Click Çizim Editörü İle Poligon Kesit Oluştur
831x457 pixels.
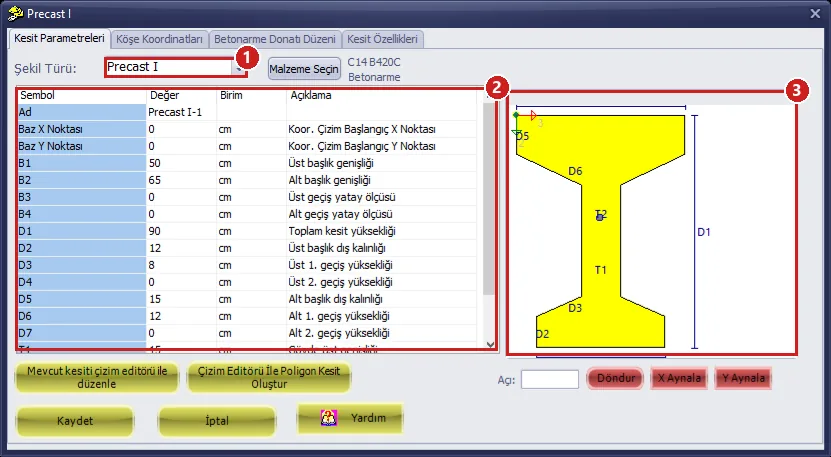coord(269,377)
